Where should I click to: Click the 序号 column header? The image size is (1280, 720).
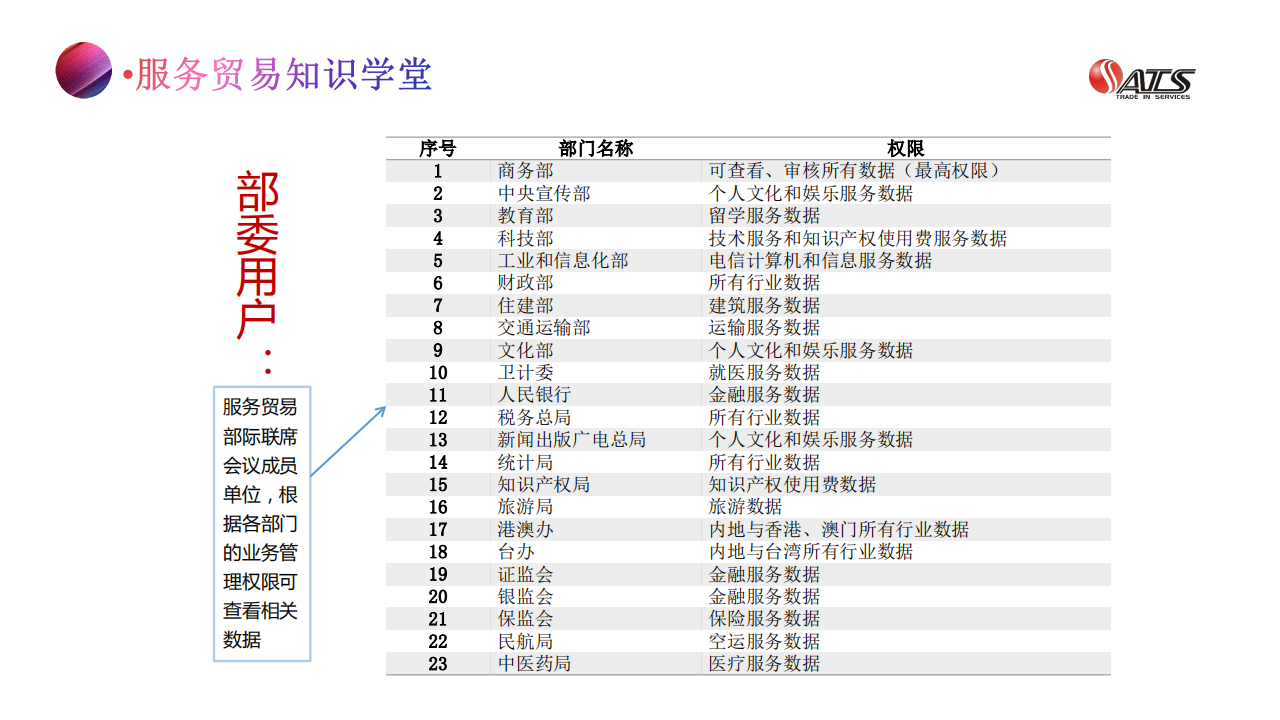point(437,149)
